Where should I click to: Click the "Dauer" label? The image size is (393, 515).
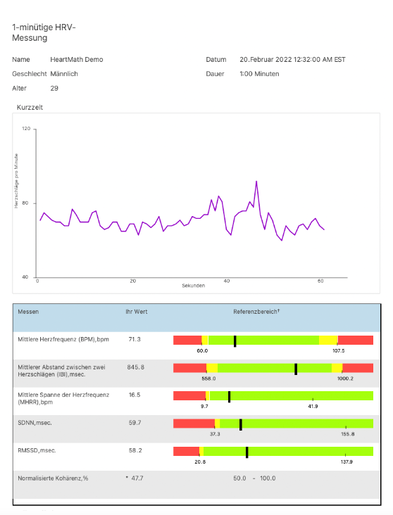(215, 74)
